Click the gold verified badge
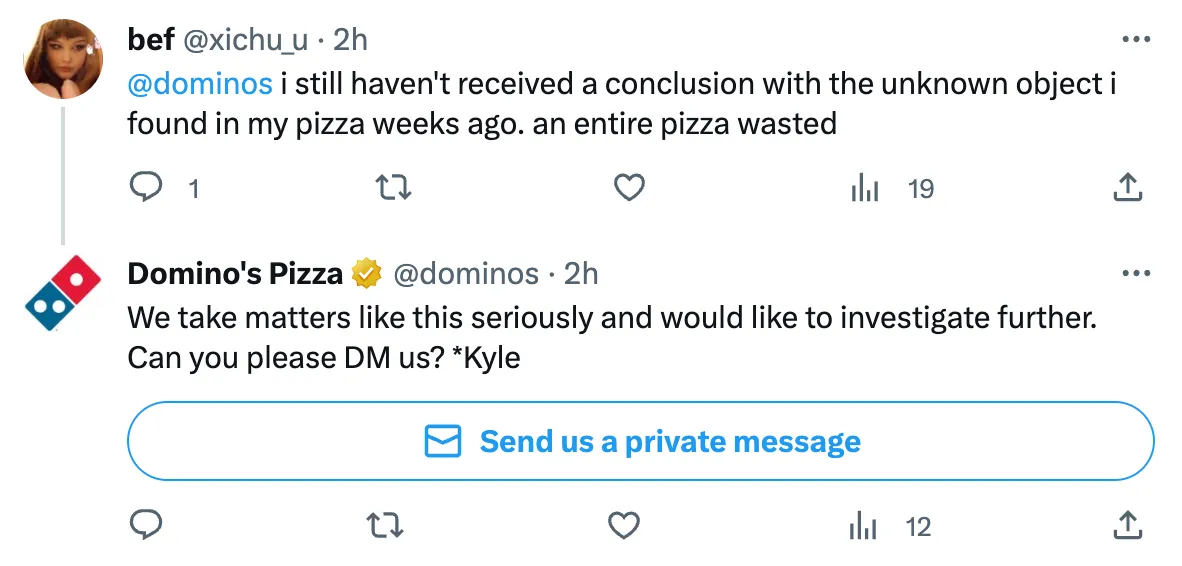 pyautogui.click(x=367, y=273)
